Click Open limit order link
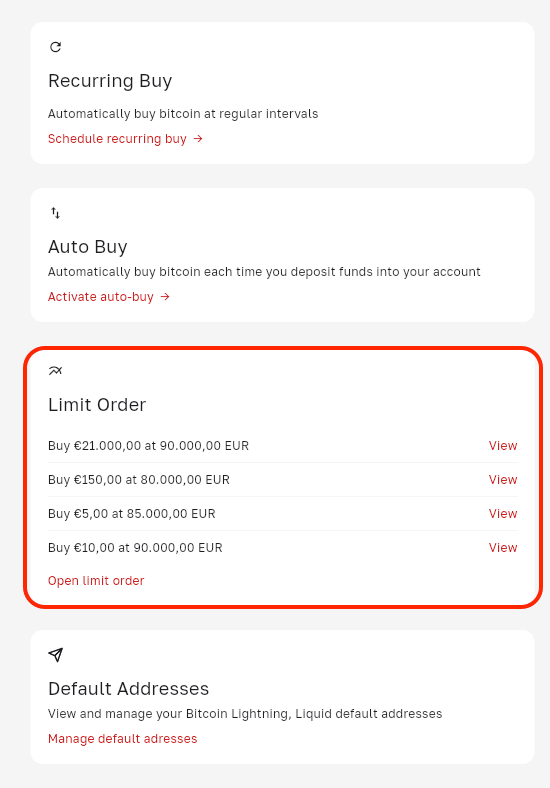The height and width of the screenshot is (788, 550). [96, 580]
